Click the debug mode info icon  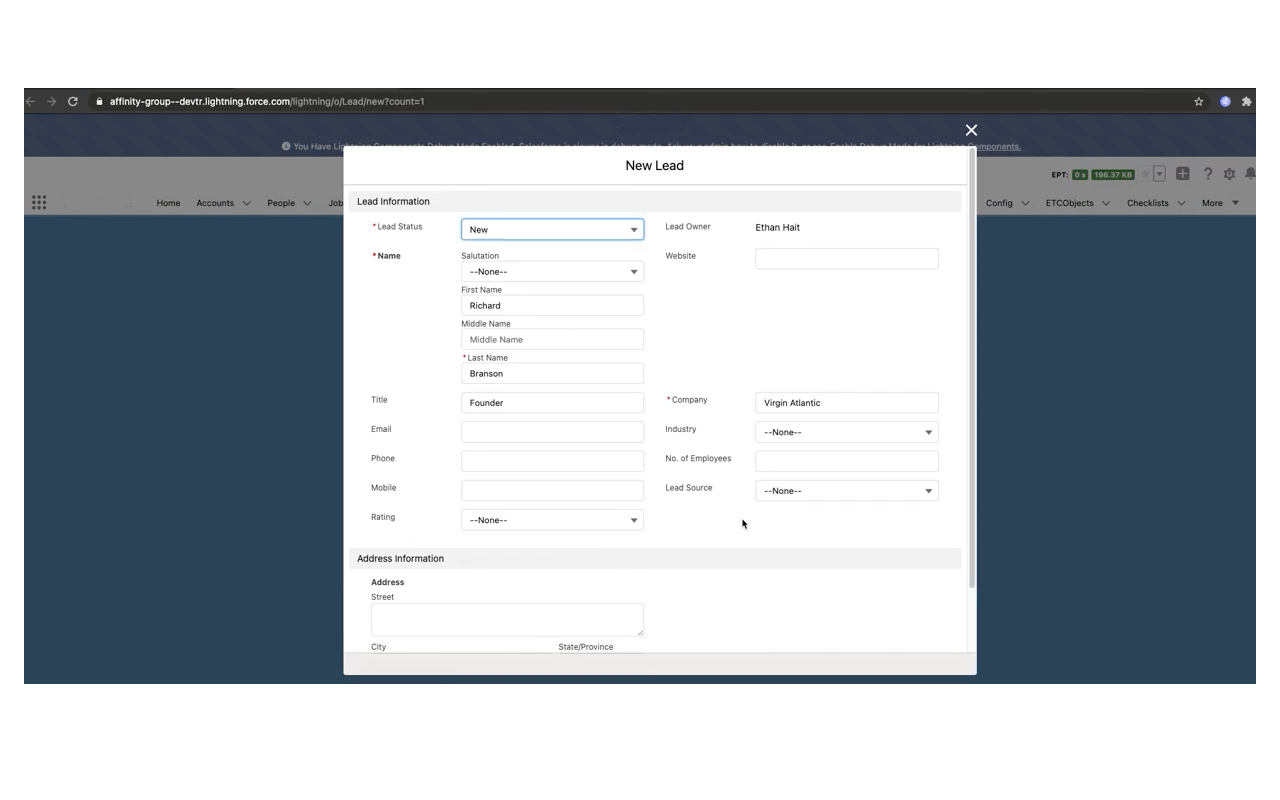286,146
